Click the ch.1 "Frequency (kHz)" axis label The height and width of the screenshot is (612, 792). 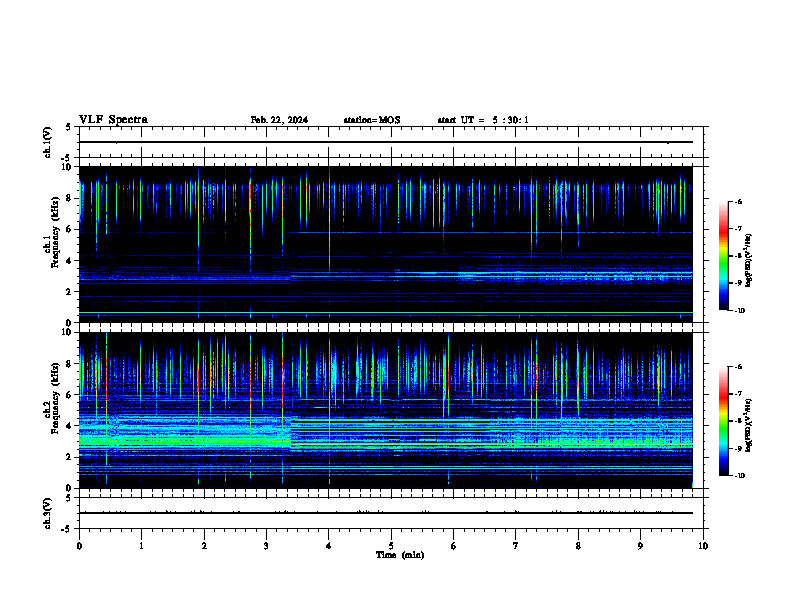coord(55,232)
